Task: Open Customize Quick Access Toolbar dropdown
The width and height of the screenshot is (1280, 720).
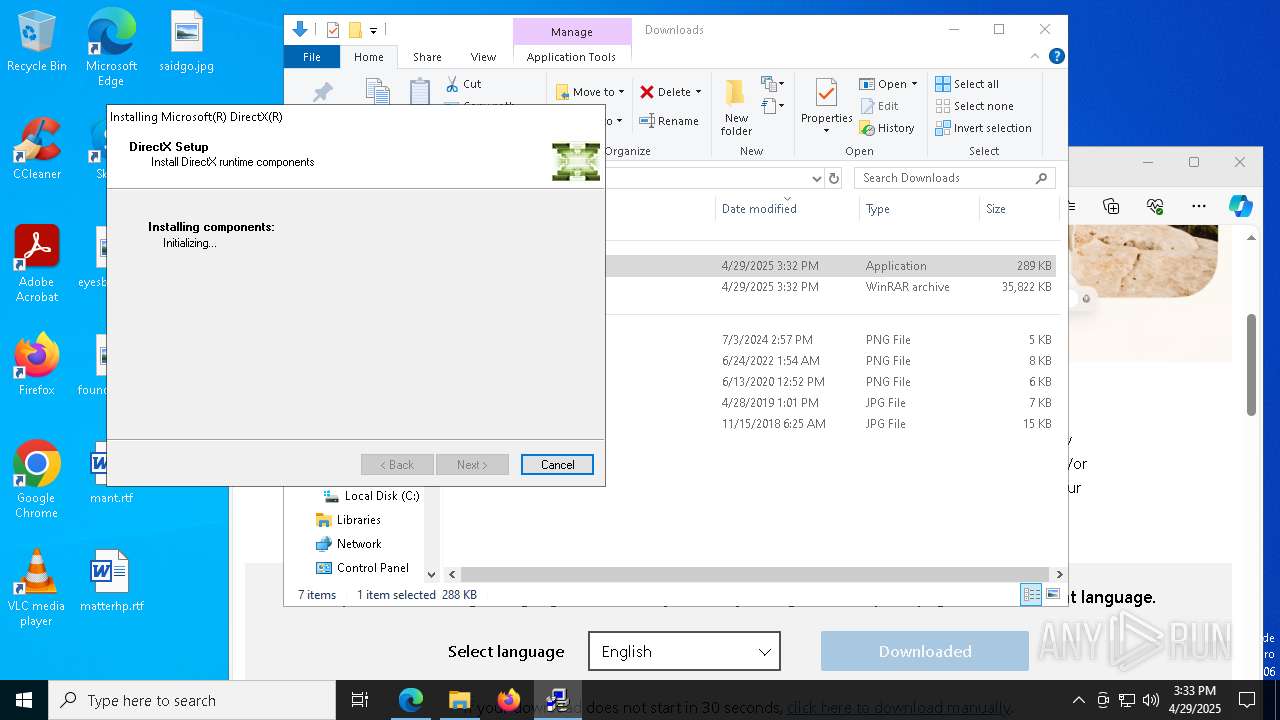Action: pos(373,31)
